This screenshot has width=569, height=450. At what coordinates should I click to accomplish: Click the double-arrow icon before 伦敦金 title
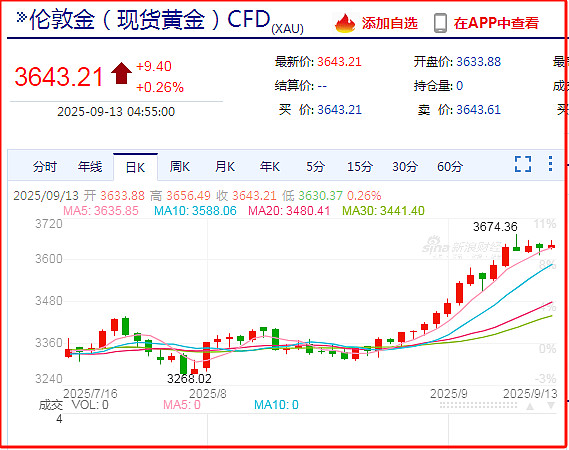coord(22,17)
